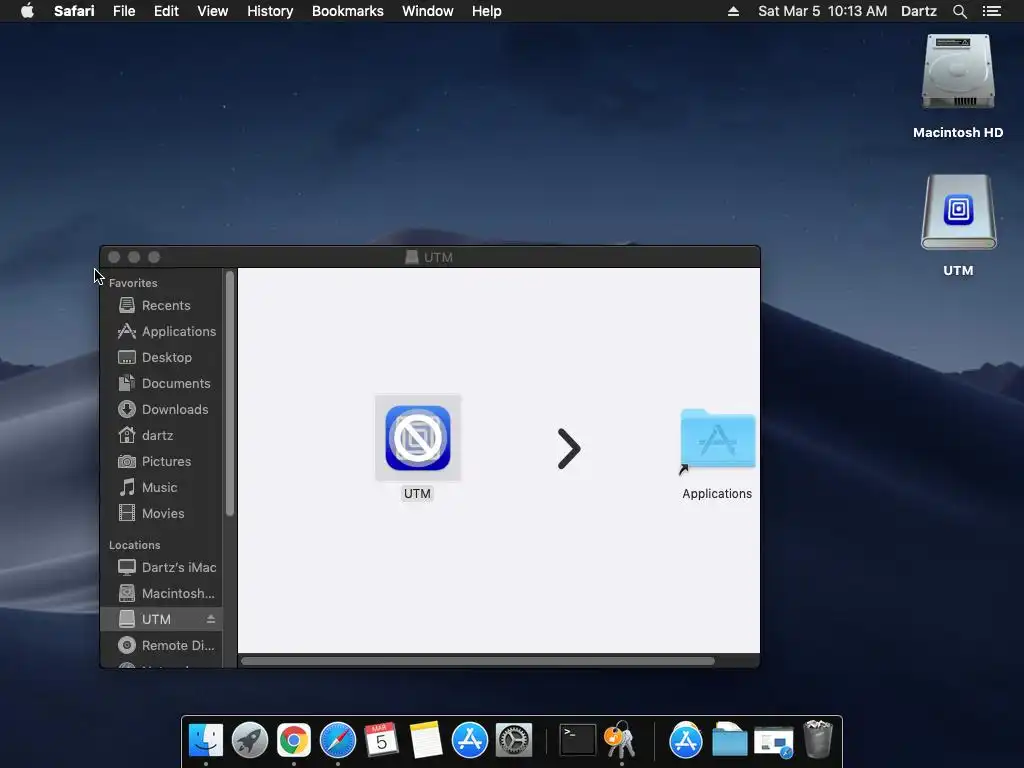
Task: Click the Macintosh HD desktop label
Action: pyautogui.click(x=958, y=133)
